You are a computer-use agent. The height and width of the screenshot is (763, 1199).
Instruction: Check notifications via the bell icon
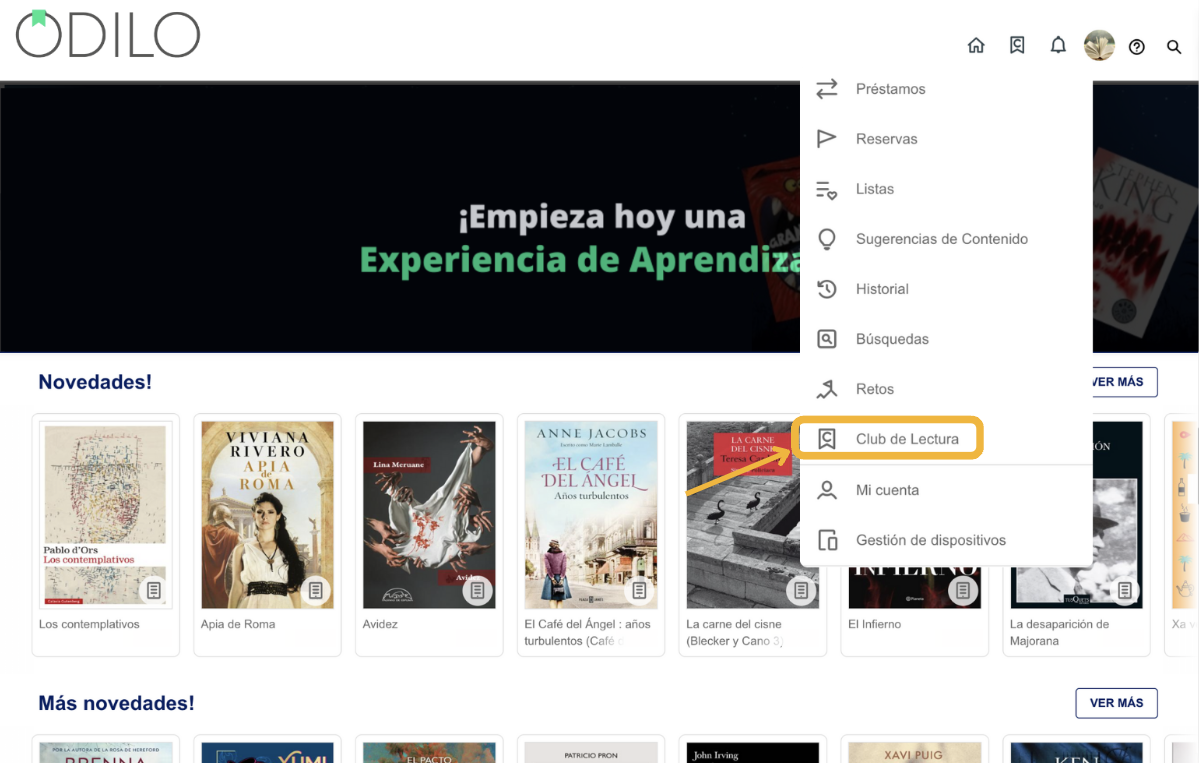pyautogui.click(x=1058, y=45)
